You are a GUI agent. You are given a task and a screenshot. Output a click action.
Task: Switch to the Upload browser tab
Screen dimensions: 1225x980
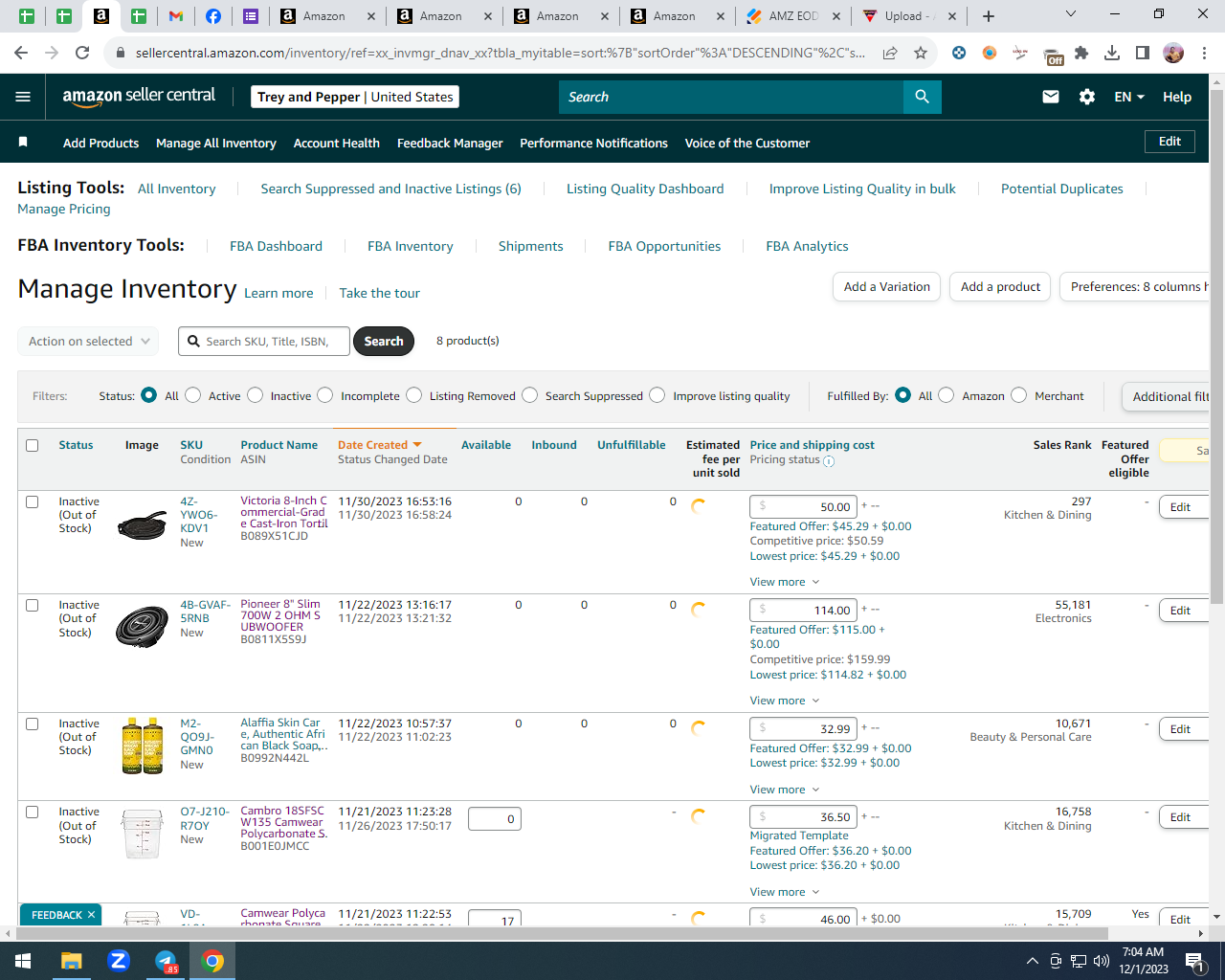(910, 16)
